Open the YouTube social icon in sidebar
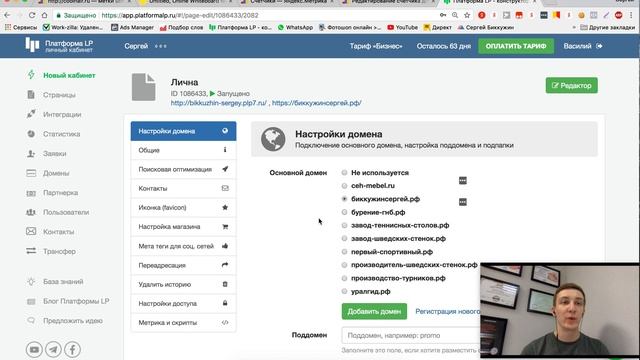 point(34,349)
